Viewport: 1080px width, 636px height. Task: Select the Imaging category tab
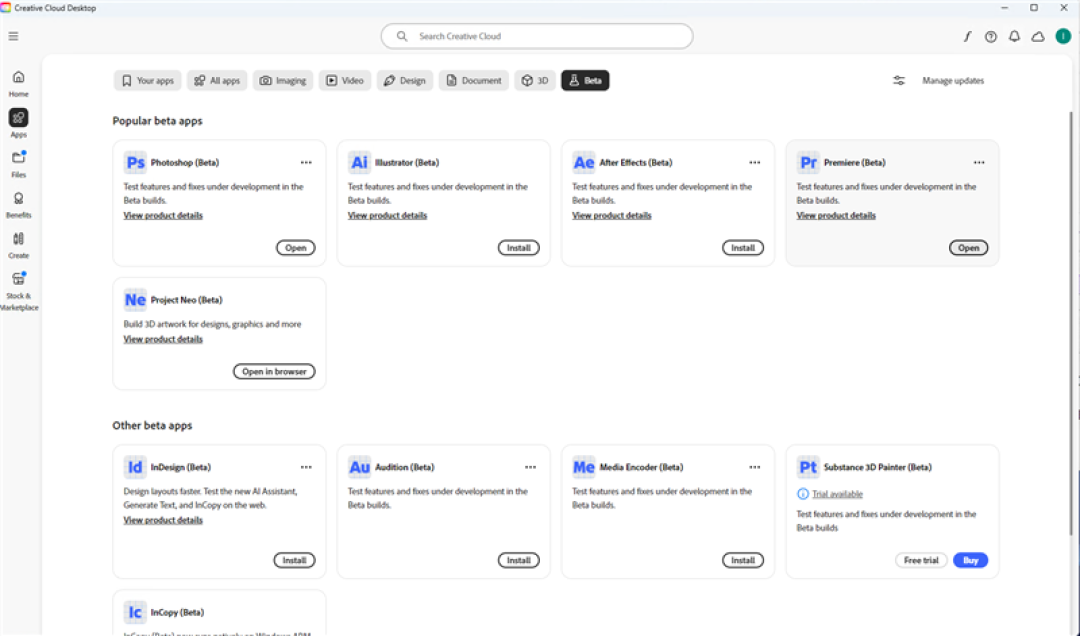tap(283, 81)
